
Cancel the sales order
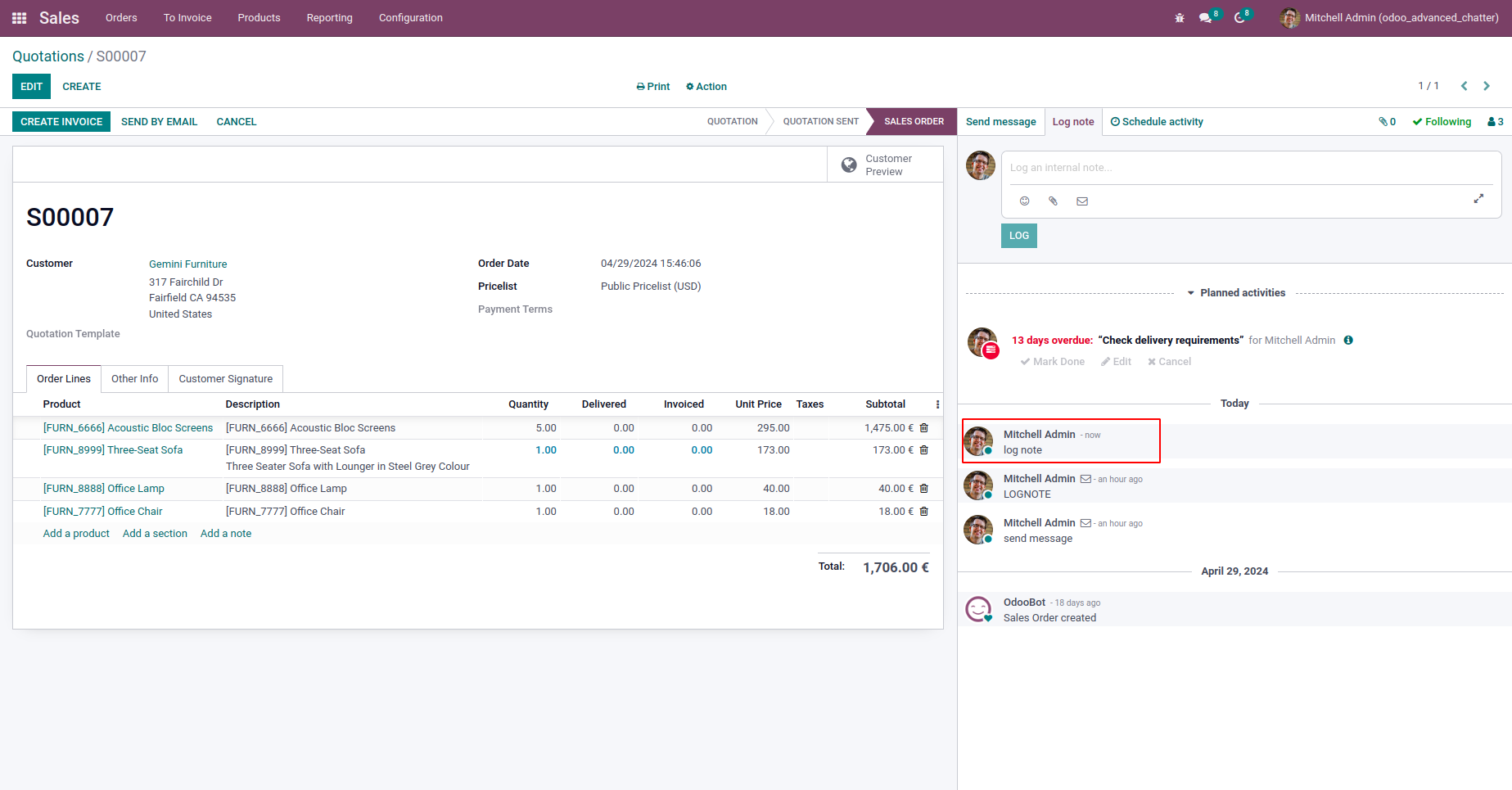[237, 122]
